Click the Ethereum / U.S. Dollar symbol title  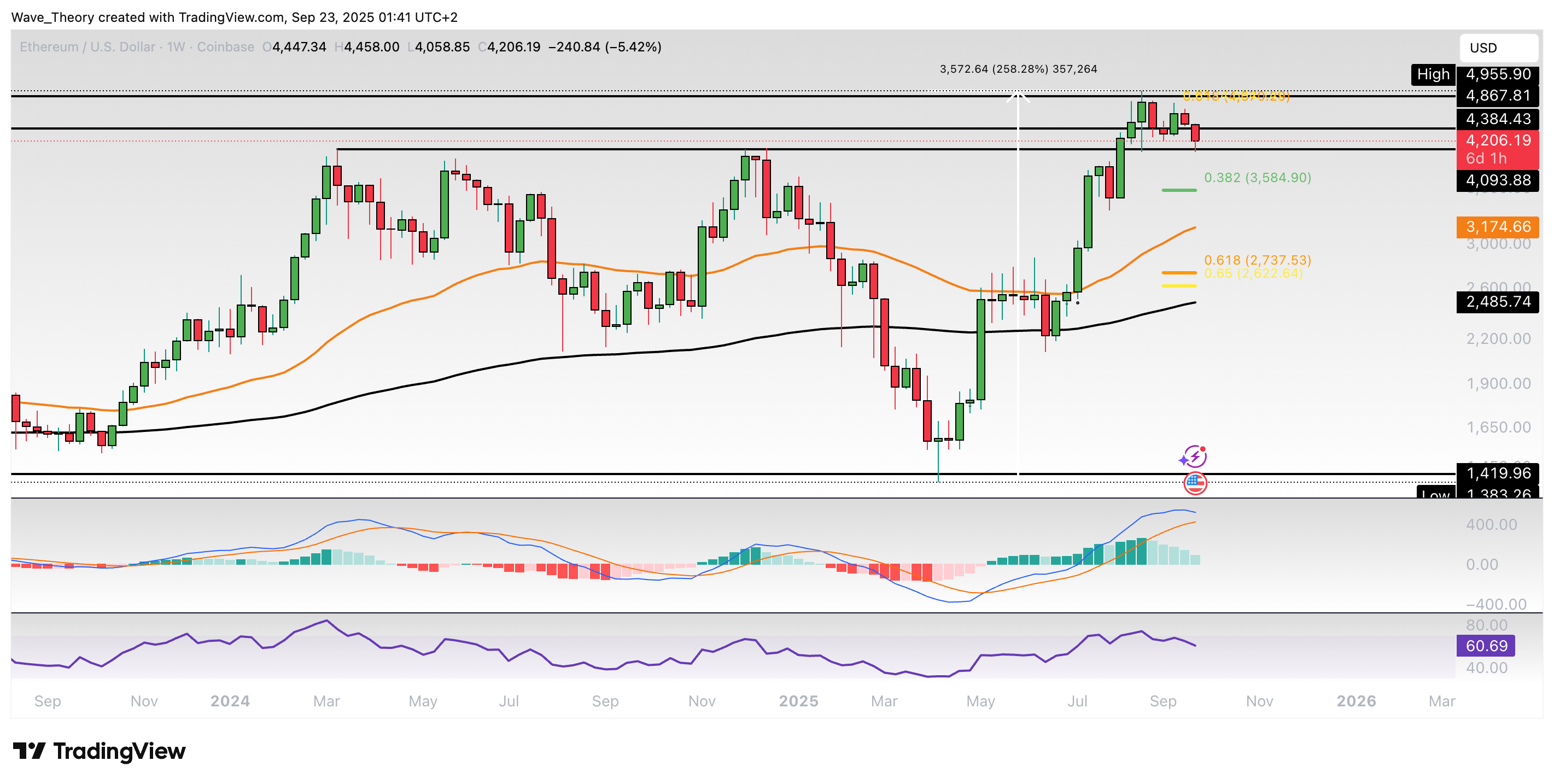click(x=87, y=47)
